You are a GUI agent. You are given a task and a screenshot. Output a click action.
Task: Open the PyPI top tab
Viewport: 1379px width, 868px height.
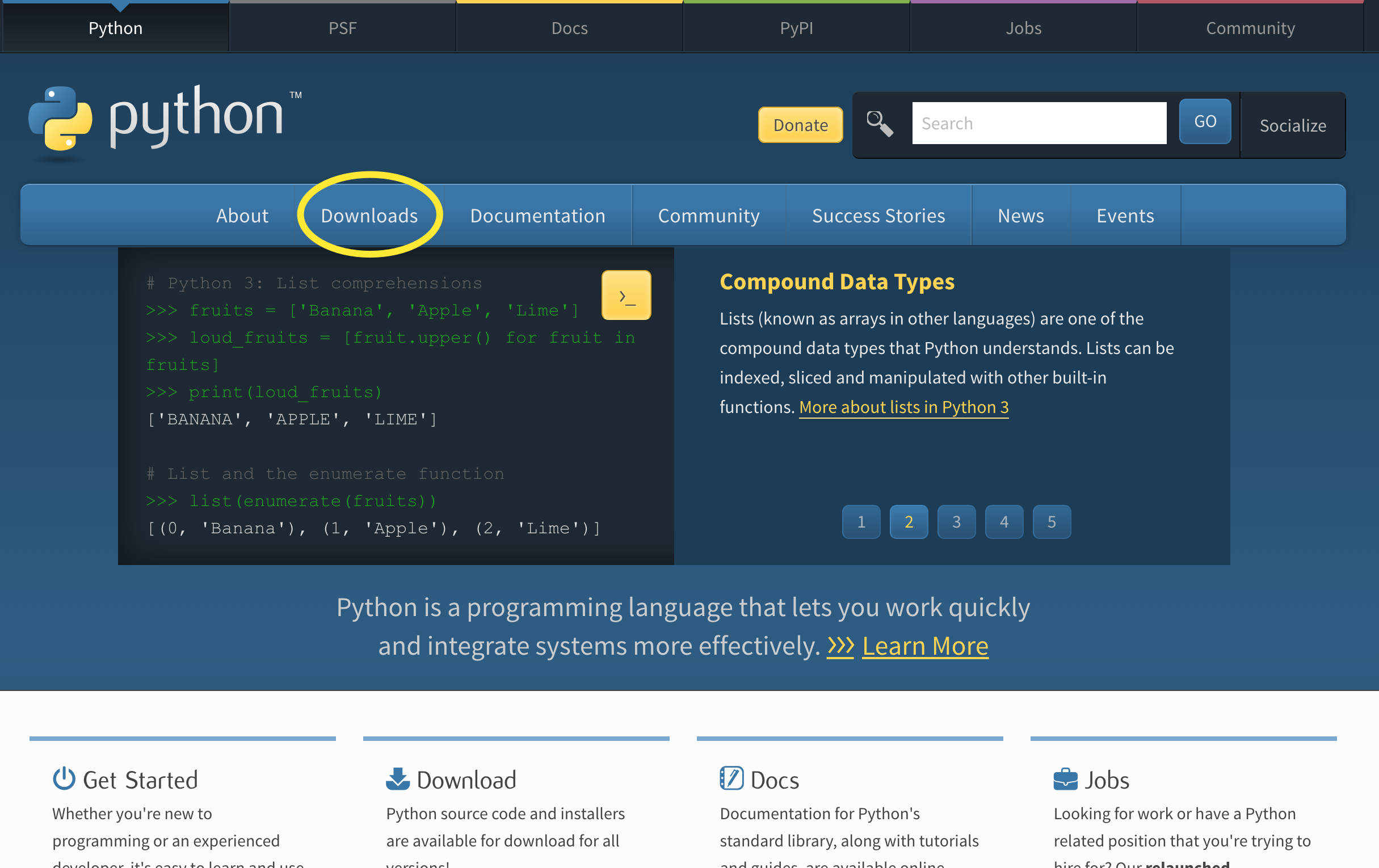pyautogui.click(x=796, y=27)
